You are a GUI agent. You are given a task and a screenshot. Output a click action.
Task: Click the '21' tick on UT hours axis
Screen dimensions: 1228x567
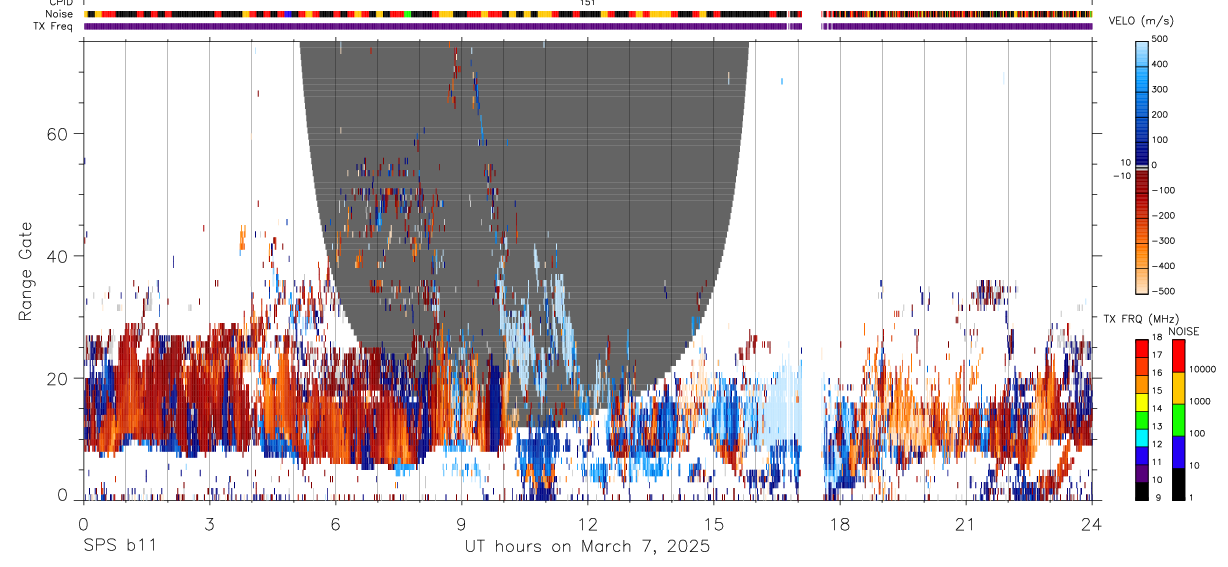pos(965,524)
